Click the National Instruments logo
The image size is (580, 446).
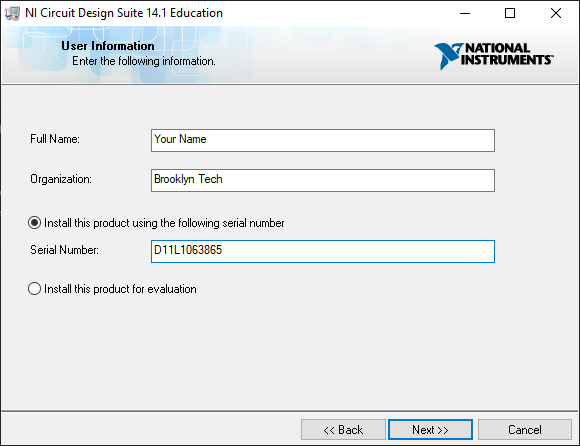[494, 56]
